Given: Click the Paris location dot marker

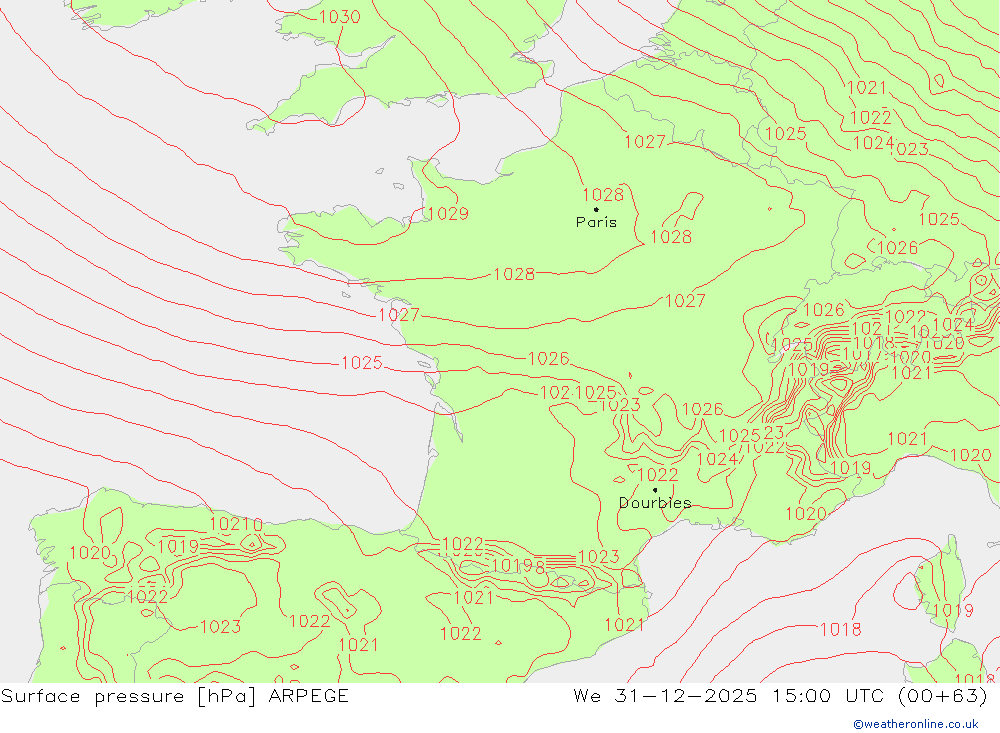Looking at the screenshot, I should [596, 209].
